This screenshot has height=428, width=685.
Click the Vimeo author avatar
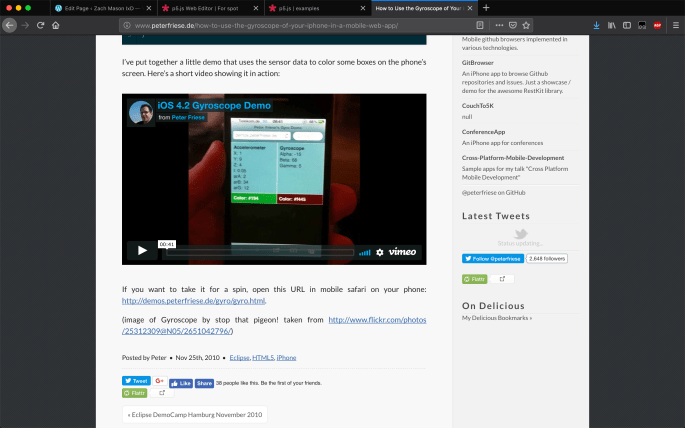click(x=141, y=112)
